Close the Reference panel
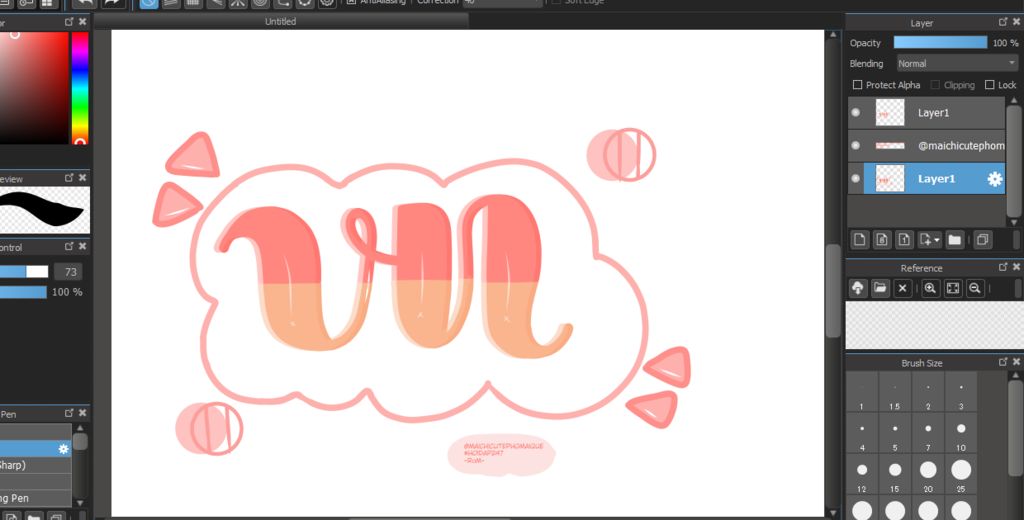This screenshot has height=520, width=1024. click(x=1016, y=267)
